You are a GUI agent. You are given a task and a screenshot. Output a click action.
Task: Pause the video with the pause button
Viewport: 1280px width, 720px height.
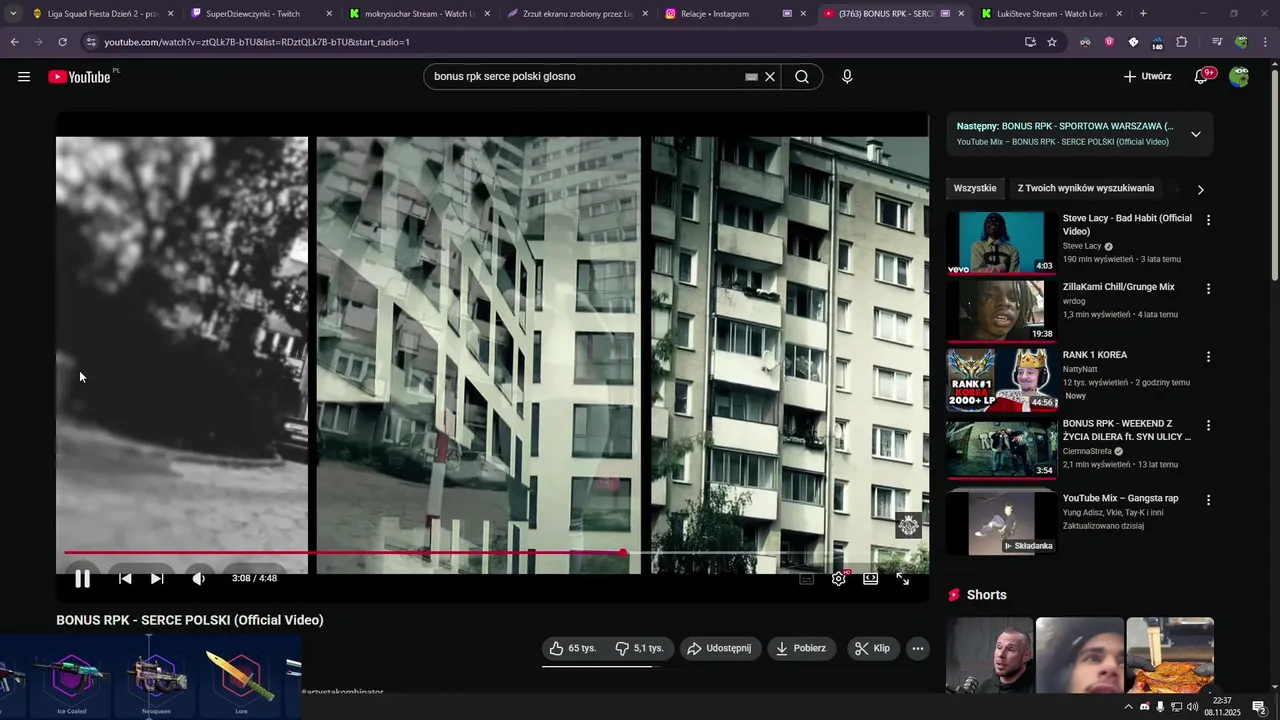83,578
